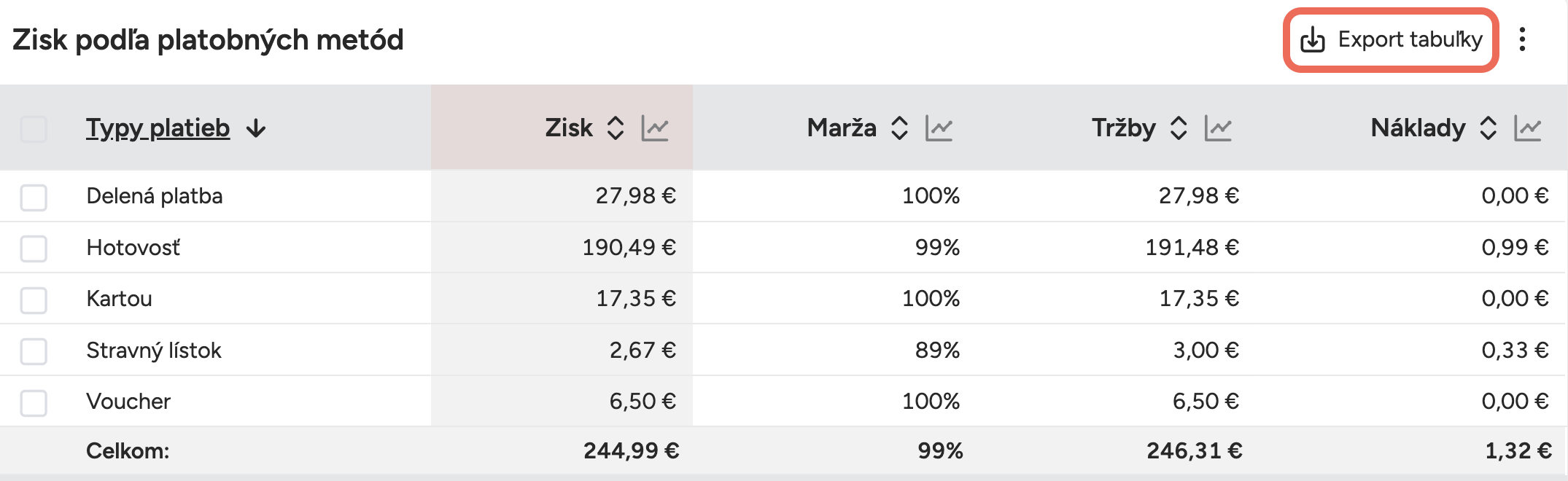Click the sort arrows beside Zisk header
Viewport: 1568px width, 481px height.
[615, 128]
